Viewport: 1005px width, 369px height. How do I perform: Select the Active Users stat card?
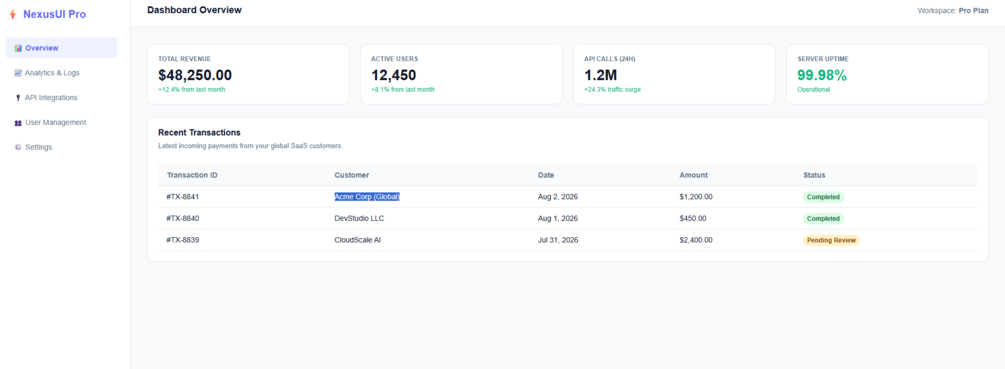coord(461,74)
